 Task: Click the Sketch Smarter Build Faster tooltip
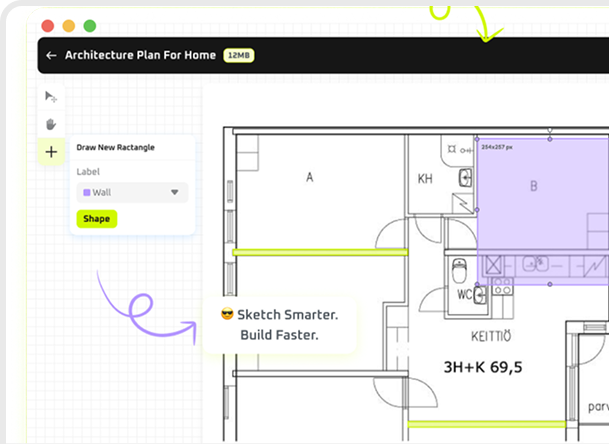click(x=278, y=325)
